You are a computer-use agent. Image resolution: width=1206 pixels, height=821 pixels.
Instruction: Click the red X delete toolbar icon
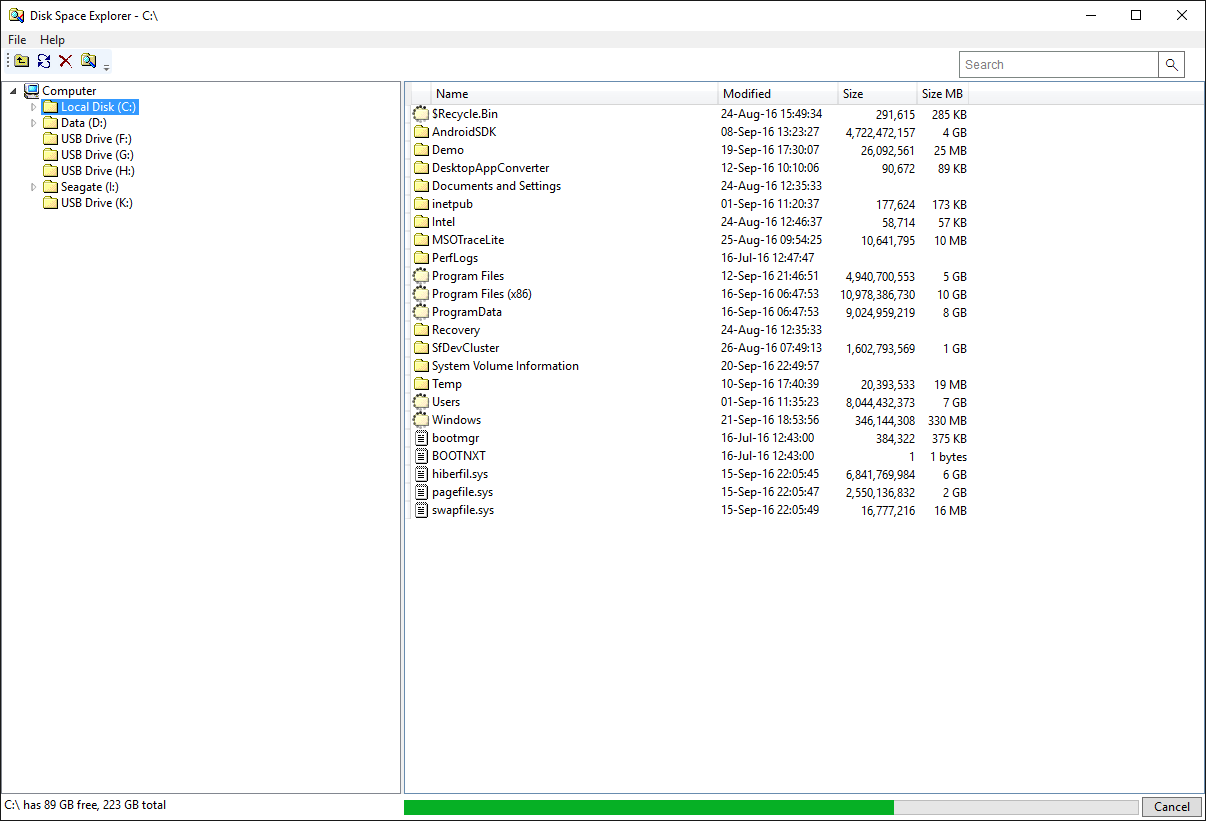[x=66, y=62]
